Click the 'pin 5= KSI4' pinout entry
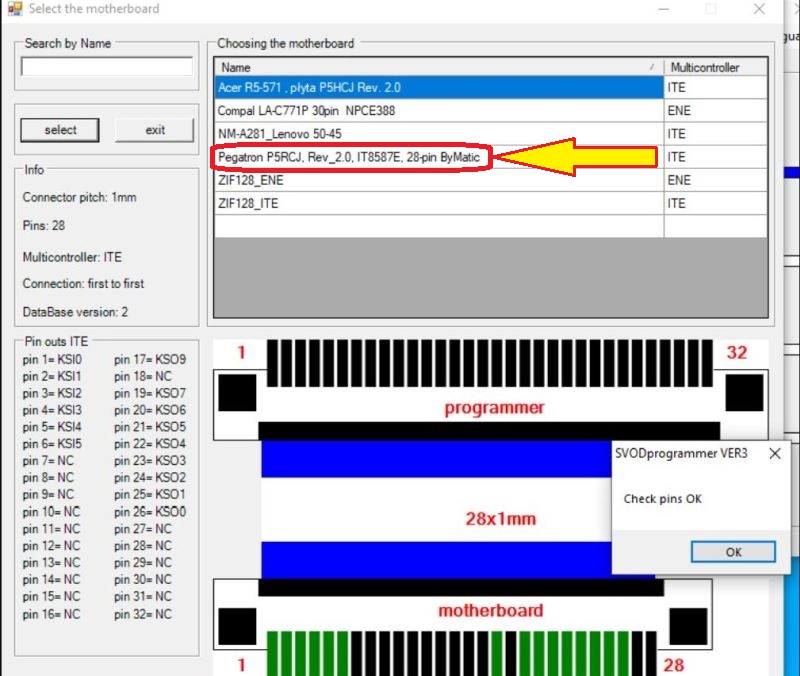 52,427
